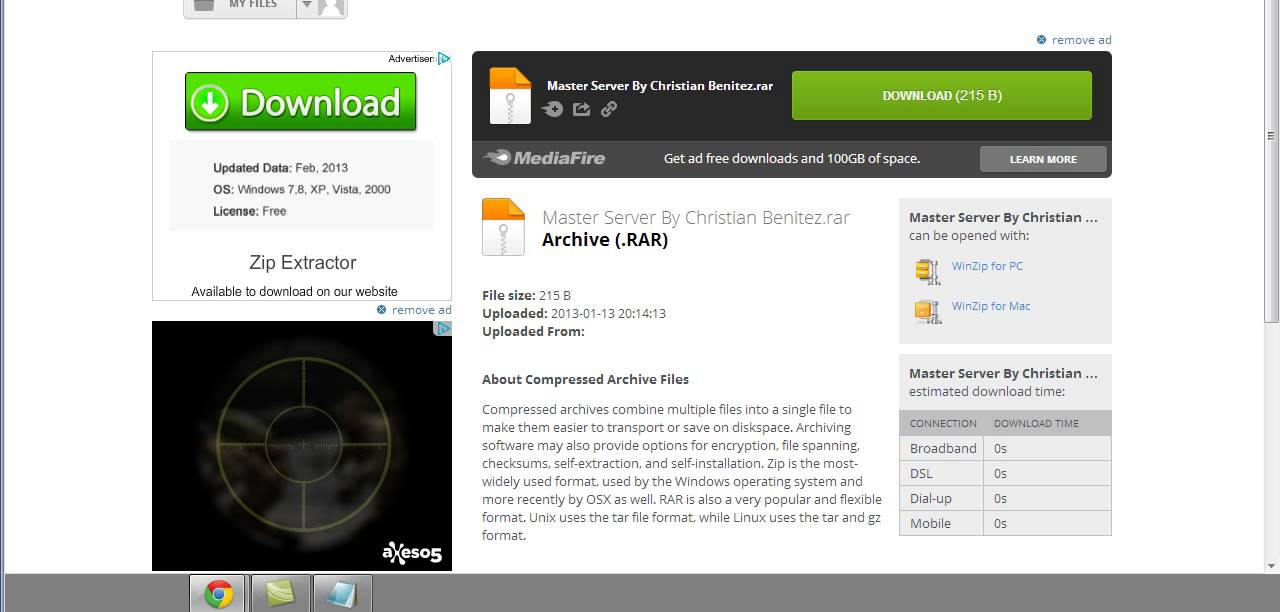Click the 'Uploaded: 2013-01-13 20:14:13' text

[574, 314]
